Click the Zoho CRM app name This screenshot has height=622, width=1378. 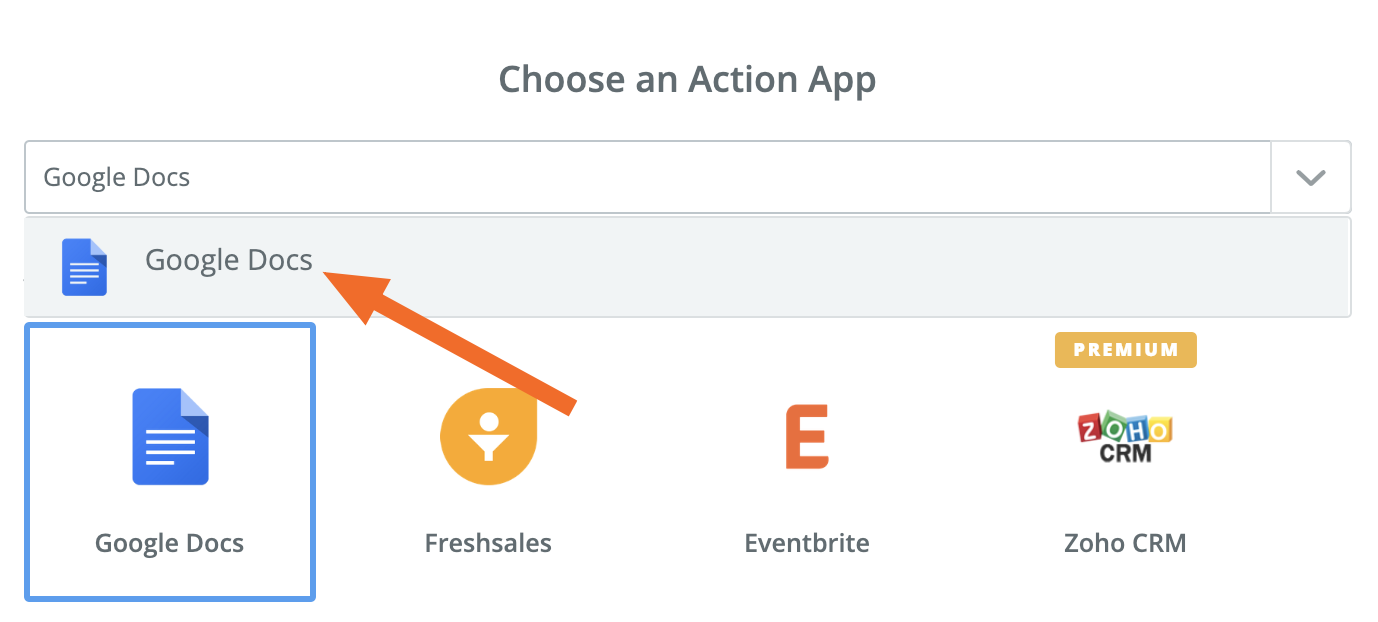tap(1125, 543)
